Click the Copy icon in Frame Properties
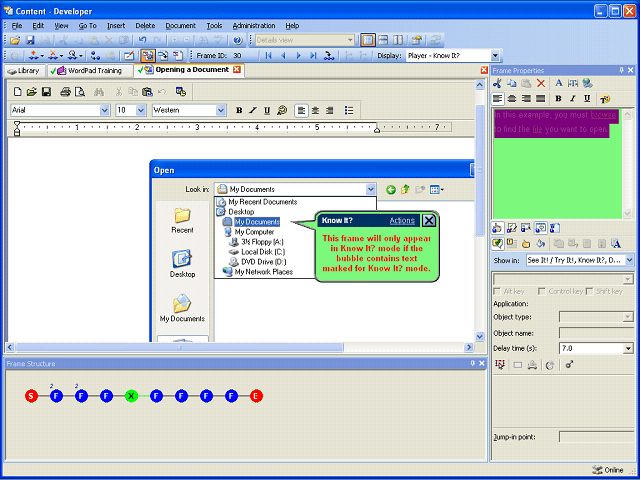This screenshot has width=640, height=480. pyautogui.click(x=511, y=83)
